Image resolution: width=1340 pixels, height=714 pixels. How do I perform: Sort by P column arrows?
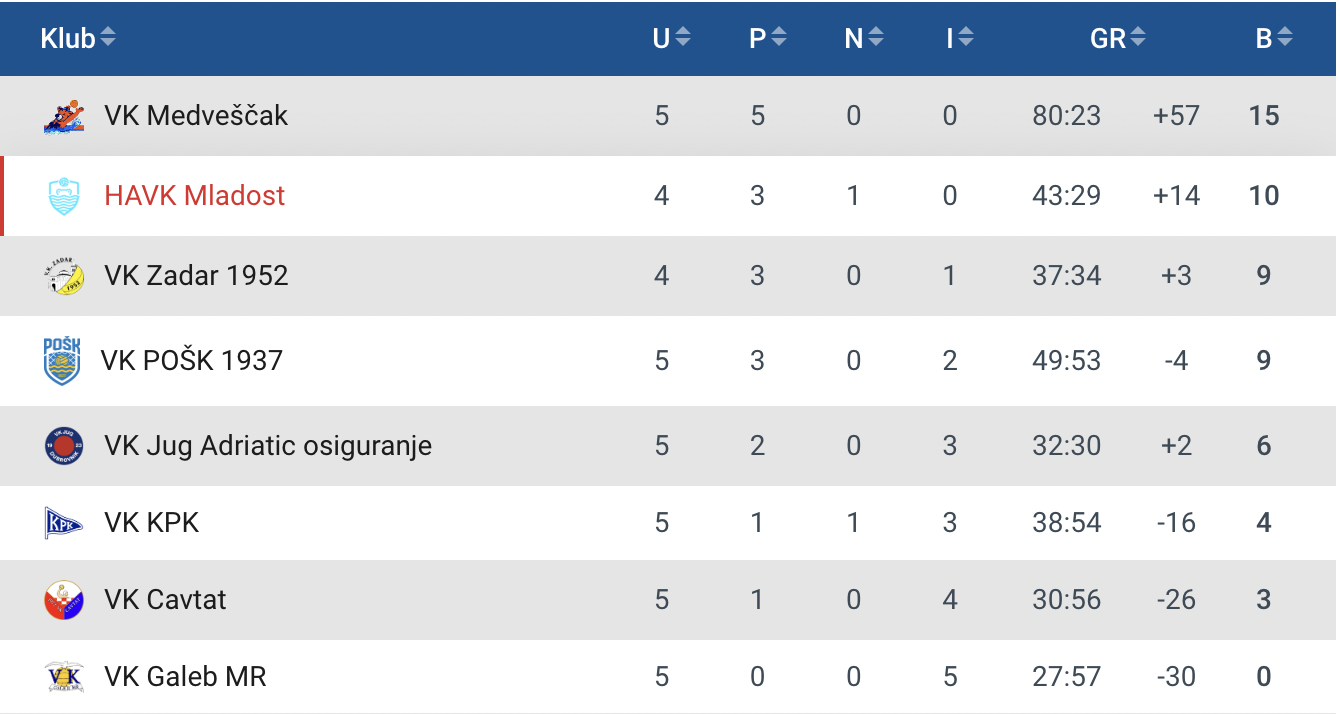coord(779,38)
